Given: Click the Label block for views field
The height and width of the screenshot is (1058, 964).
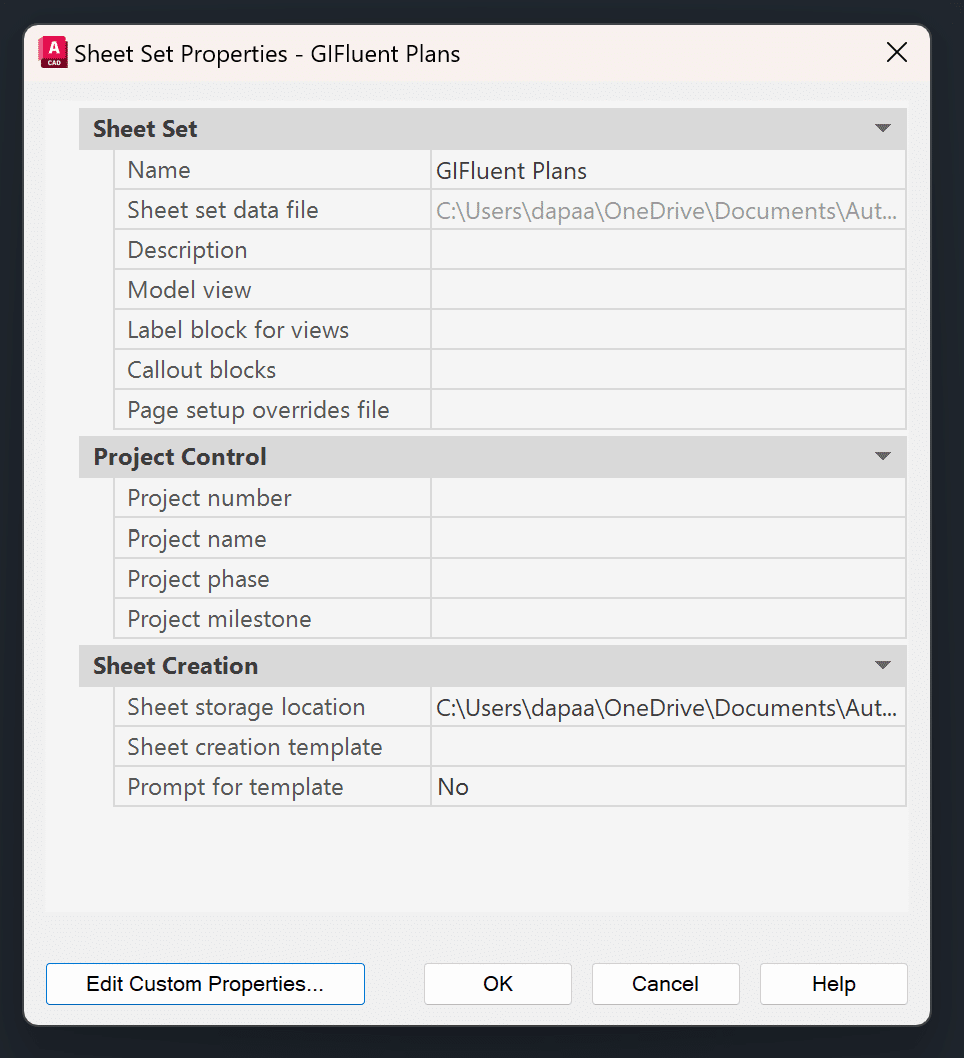Looking at the screenshot, I should [x=667, y=329].
